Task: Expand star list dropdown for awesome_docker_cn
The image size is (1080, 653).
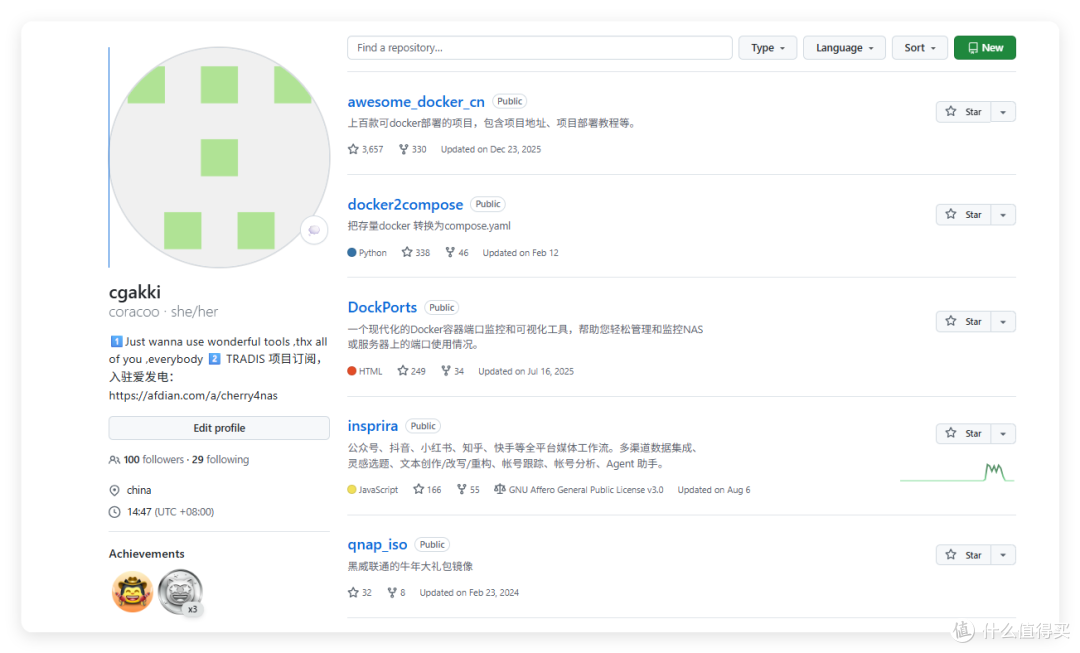Action: click(x=1003, y=112)
